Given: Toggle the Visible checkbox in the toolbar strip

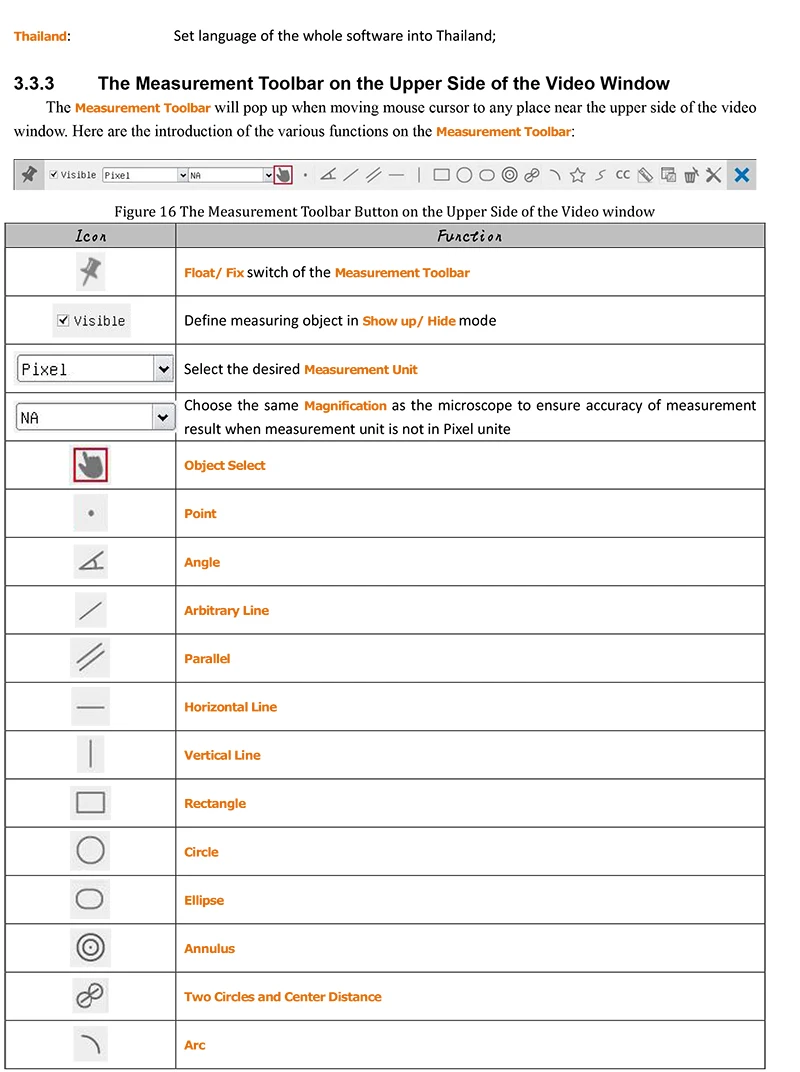Looking at the screenshot, I should click(54, 174).
